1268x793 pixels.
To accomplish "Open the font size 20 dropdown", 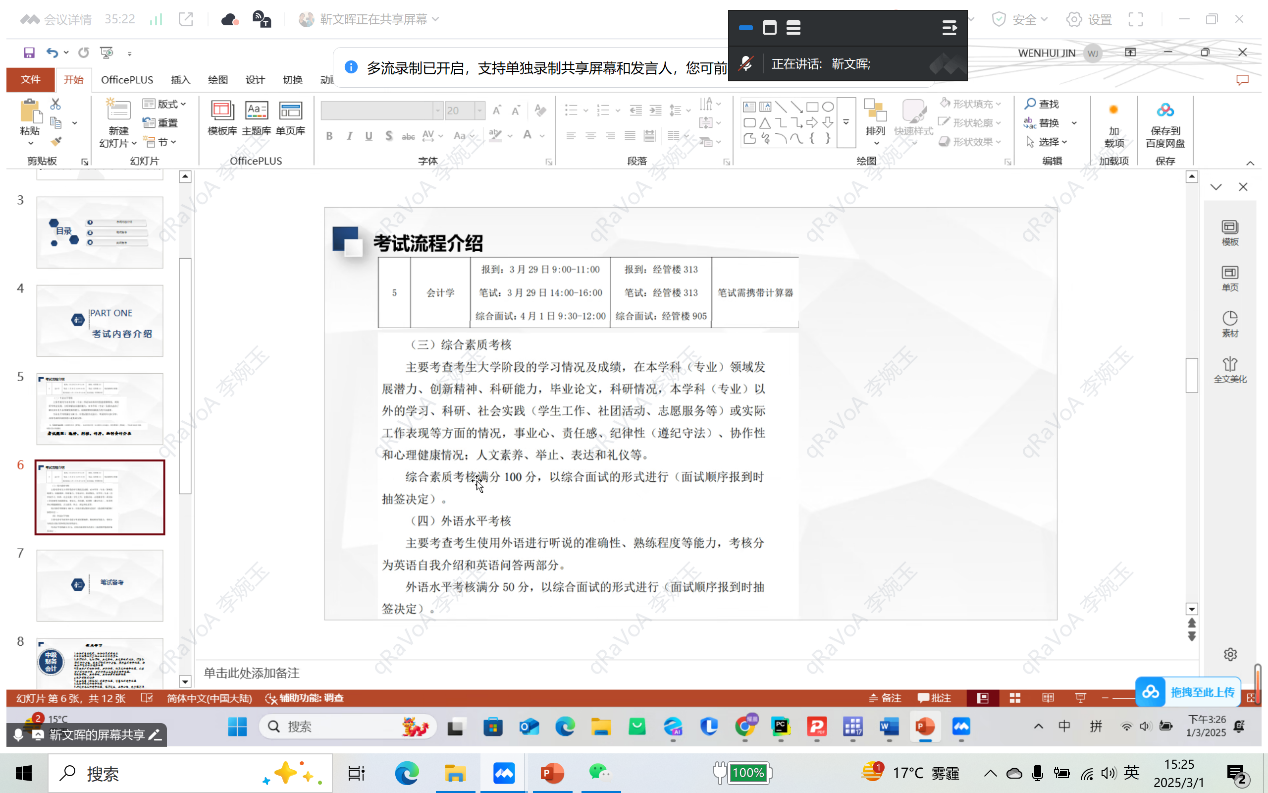I will click(x=481, y=111).
